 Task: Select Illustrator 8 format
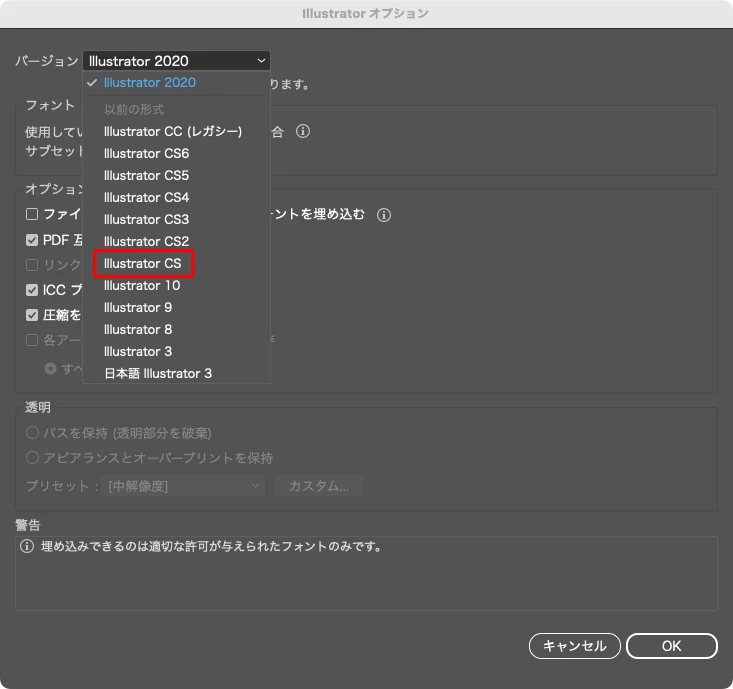(x=176, y=329)
